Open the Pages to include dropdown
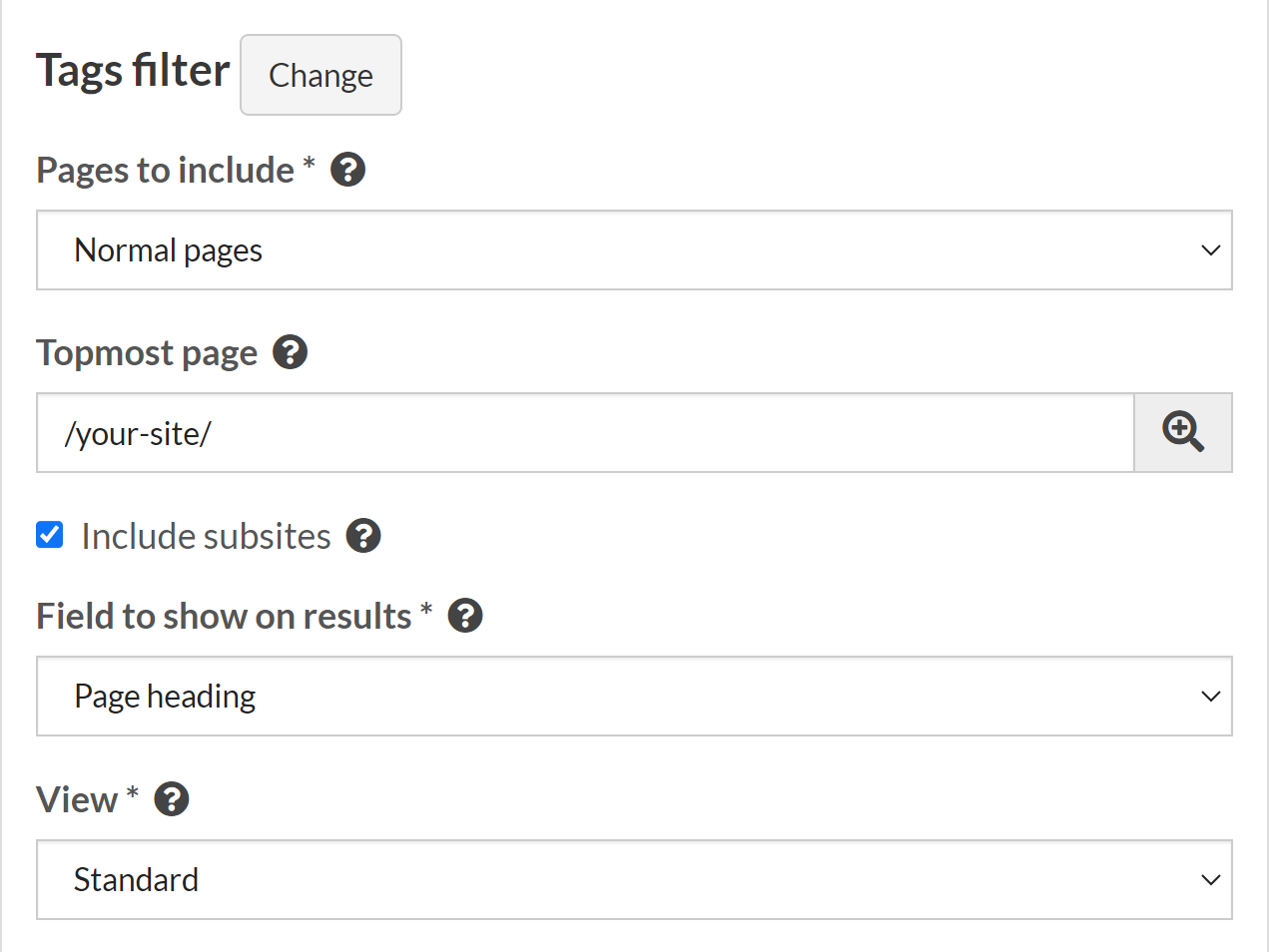This screenshot has width=1269, height=952. point(634,250)
